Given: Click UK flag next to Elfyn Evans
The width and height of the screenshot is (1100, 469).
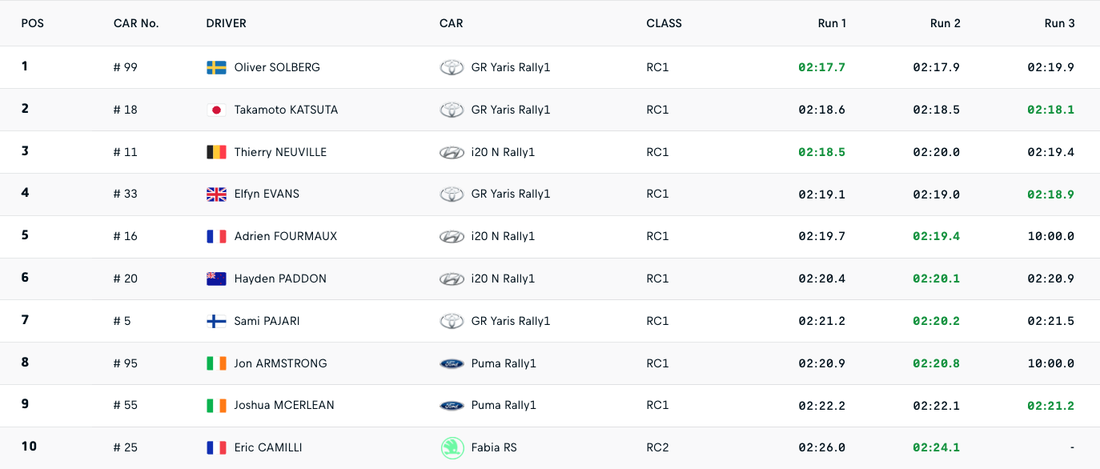Looking at the screenshot, I should (x=216, y=194).
